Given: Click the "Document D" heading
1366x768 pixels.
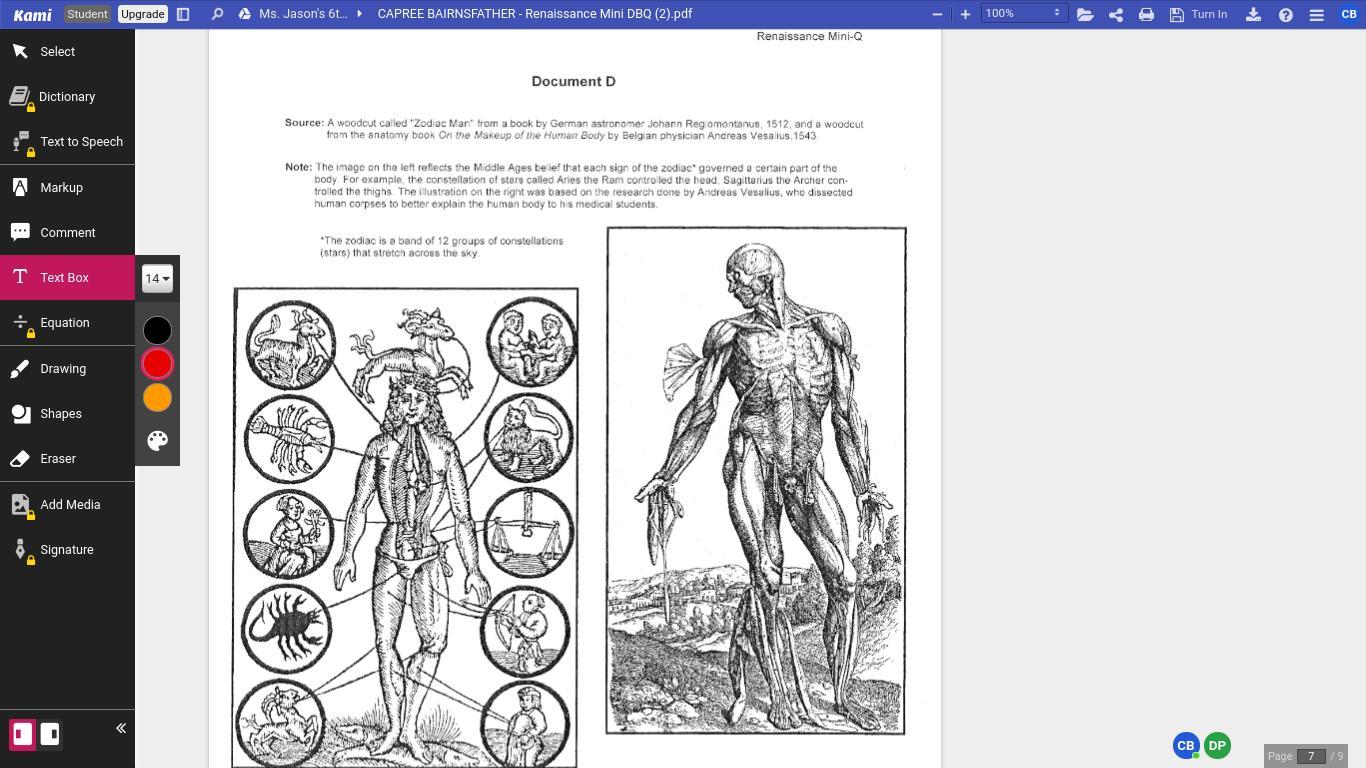Looking at the screenshot, I should pos(574,81).
